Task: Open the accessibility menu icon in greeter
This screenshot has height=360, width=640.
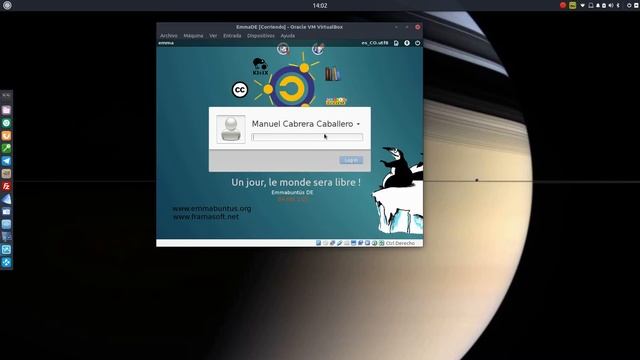Action: point(407,43)
